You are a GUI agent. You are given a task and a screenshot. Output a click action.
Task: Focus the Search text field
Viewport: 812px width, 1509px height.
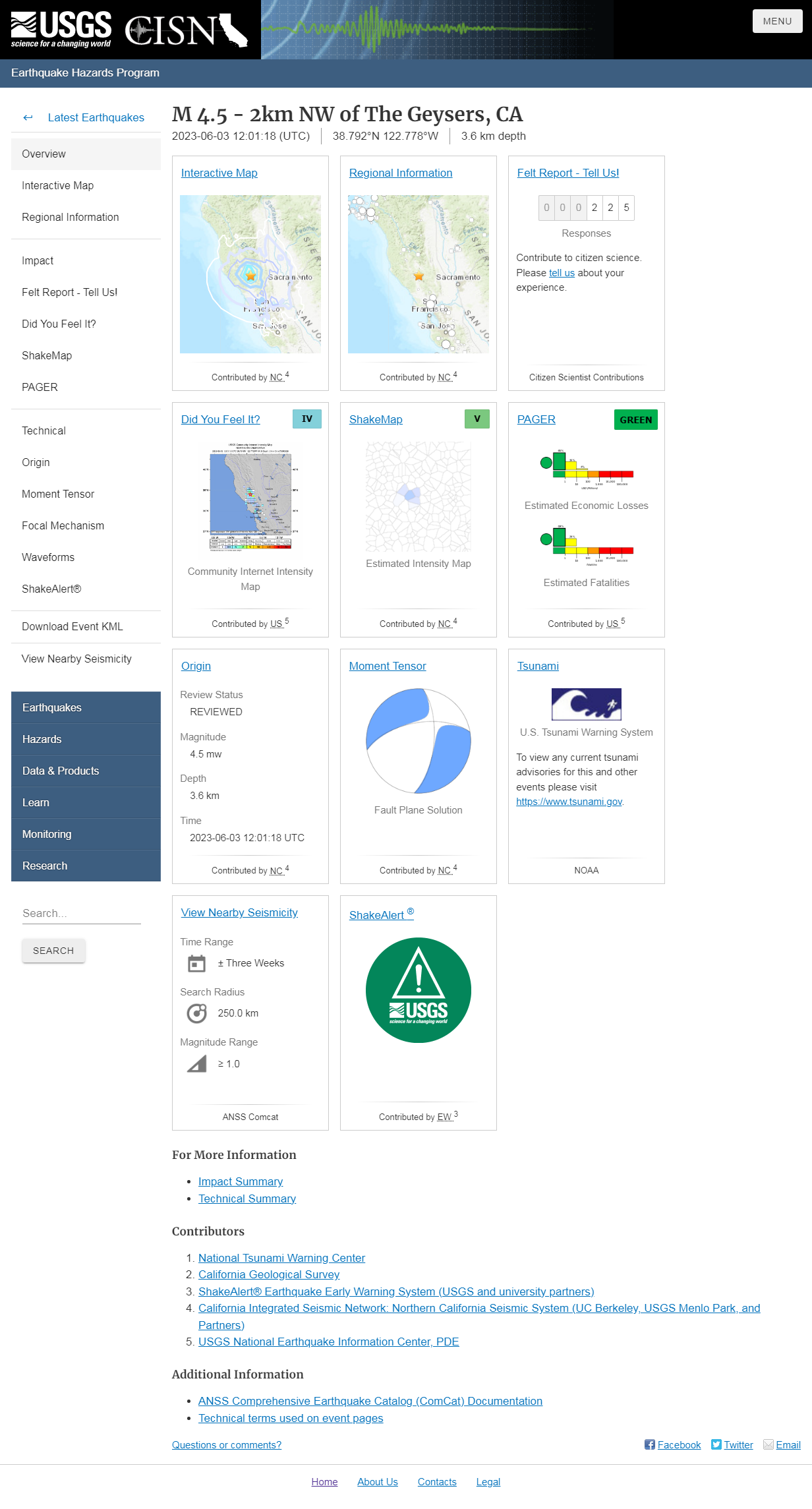tap(81, 913)
